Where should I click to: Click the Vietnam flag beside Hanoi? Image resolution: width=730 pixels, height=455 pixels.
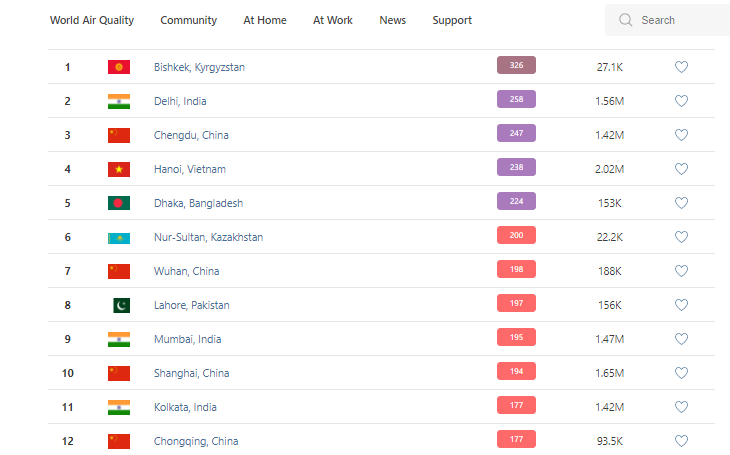(119, 169)
